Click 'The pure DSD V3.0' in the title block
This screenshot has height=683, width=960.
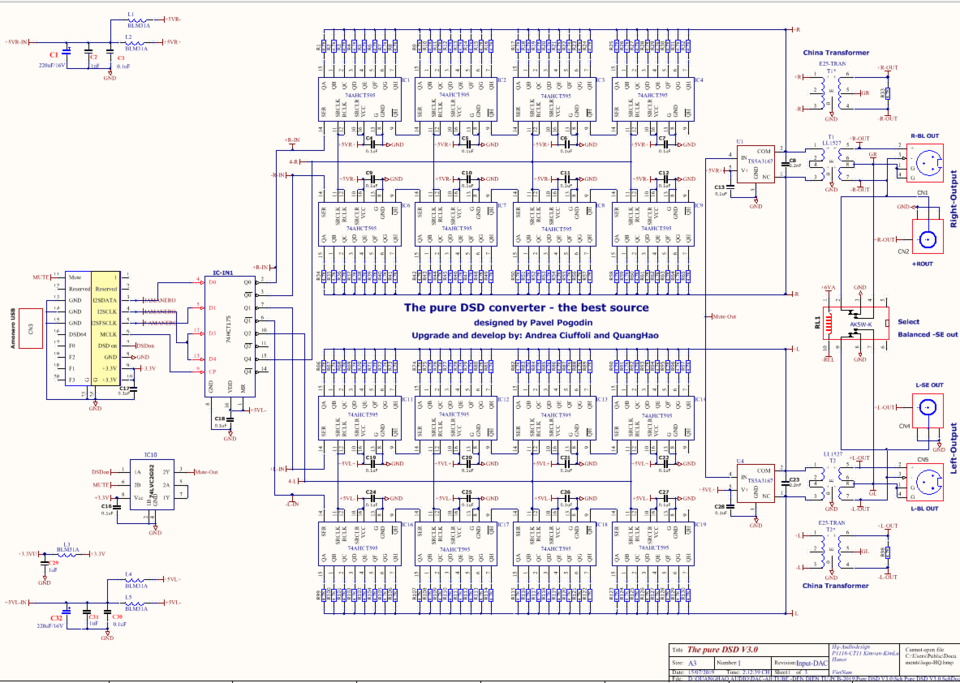click(x=721, y=650)
